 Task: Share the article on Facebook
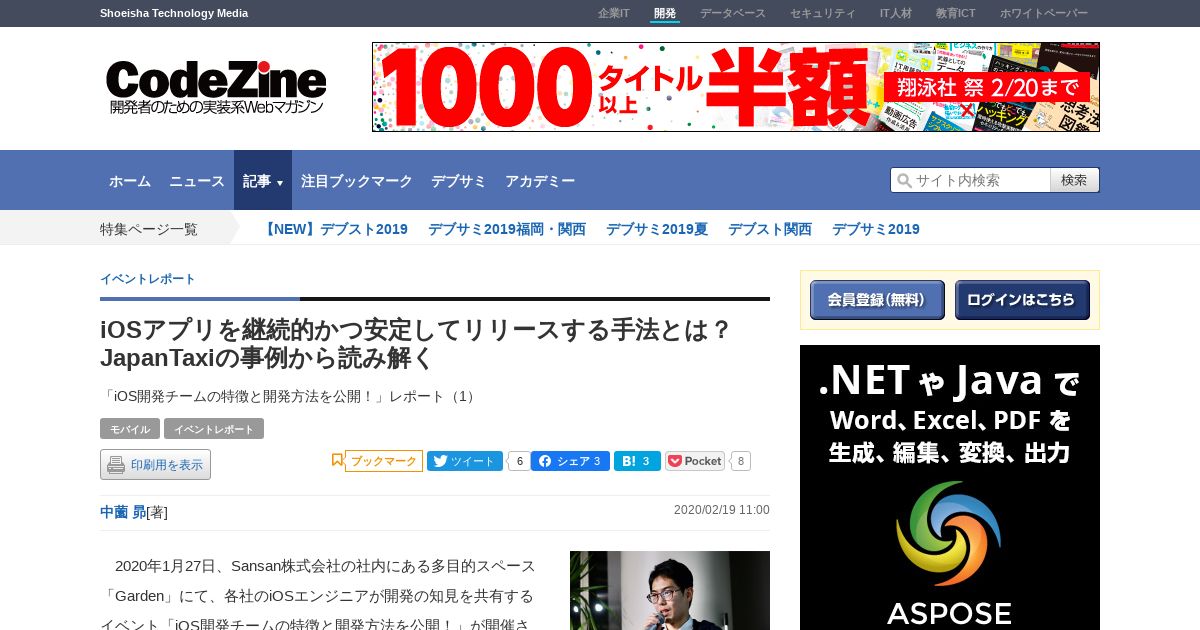point(570,461)
